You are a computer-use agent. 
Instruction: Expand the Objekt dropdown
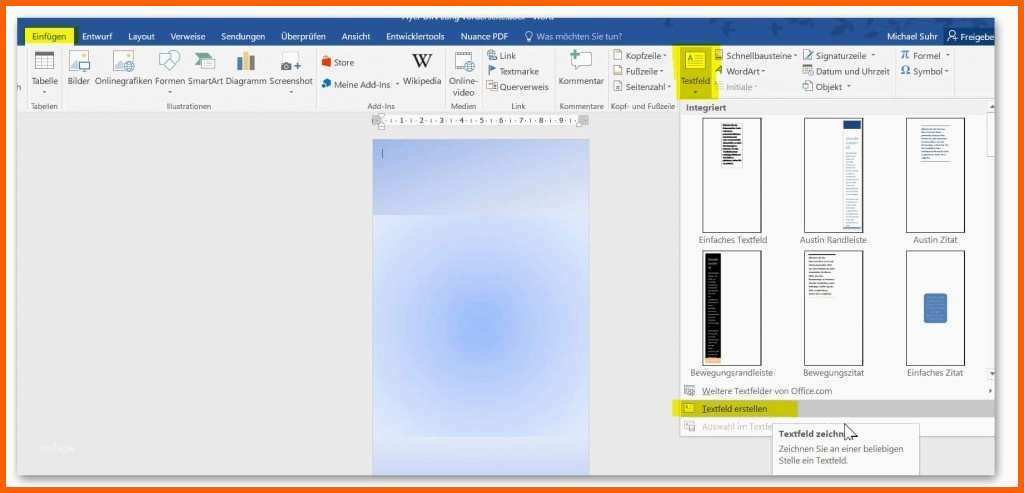[x=827, y=87]
